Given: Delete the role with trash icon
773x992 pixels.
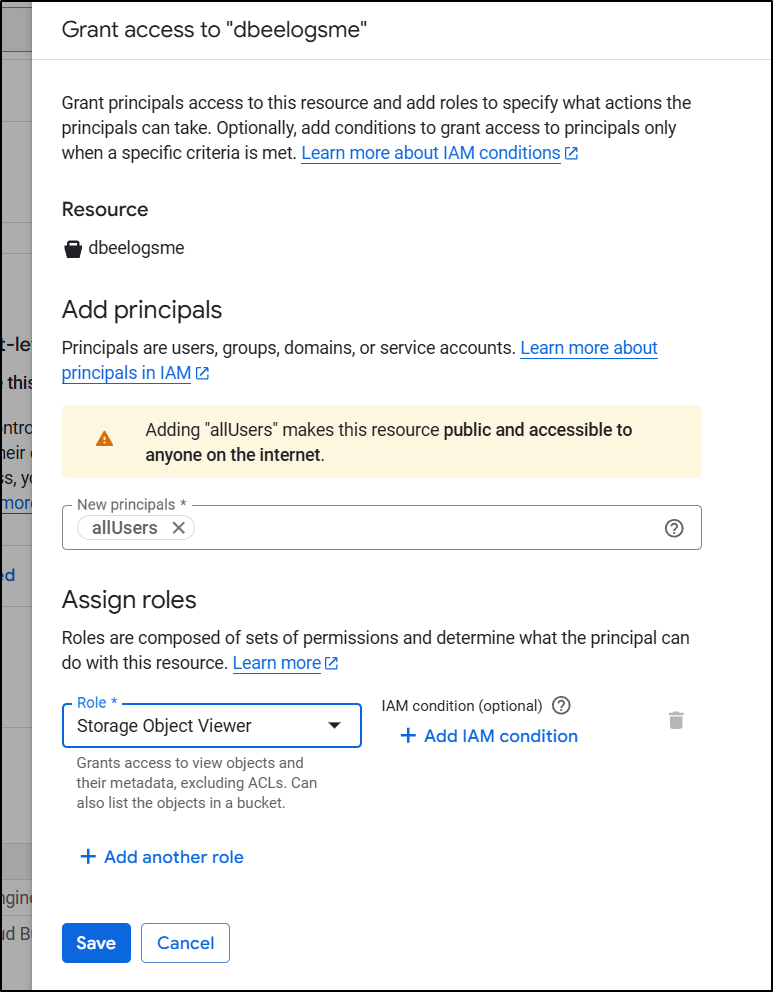Looking at the screenshot, I should 676,720.
